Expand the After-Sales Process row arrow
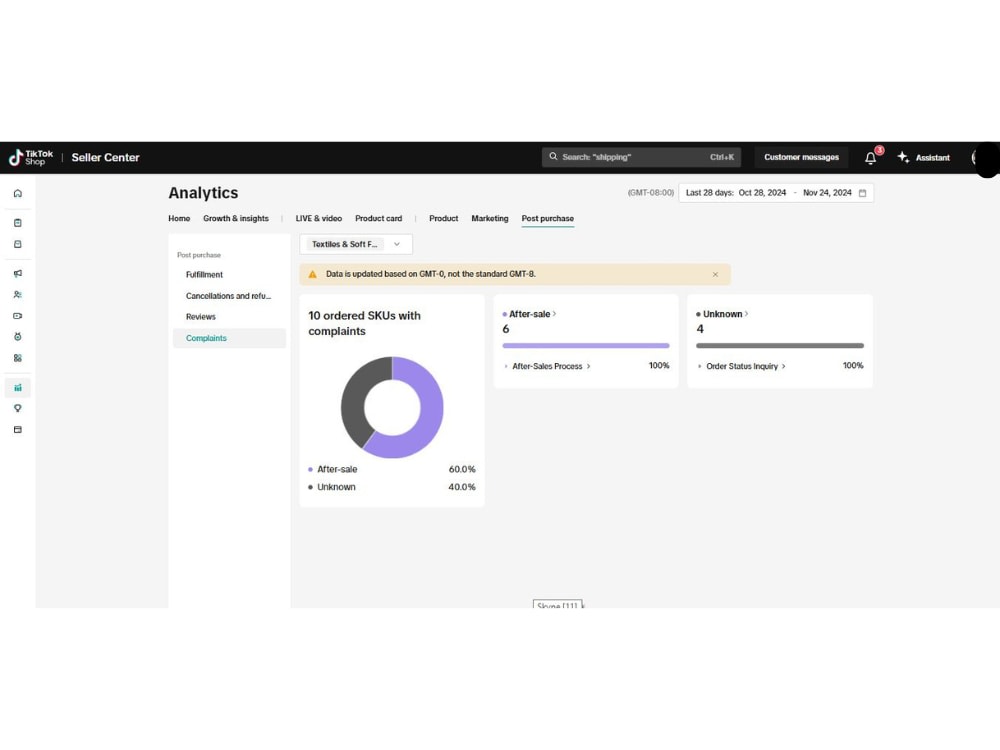The height and width of the screenshot is (750, 1000). (x=506, y=366)
